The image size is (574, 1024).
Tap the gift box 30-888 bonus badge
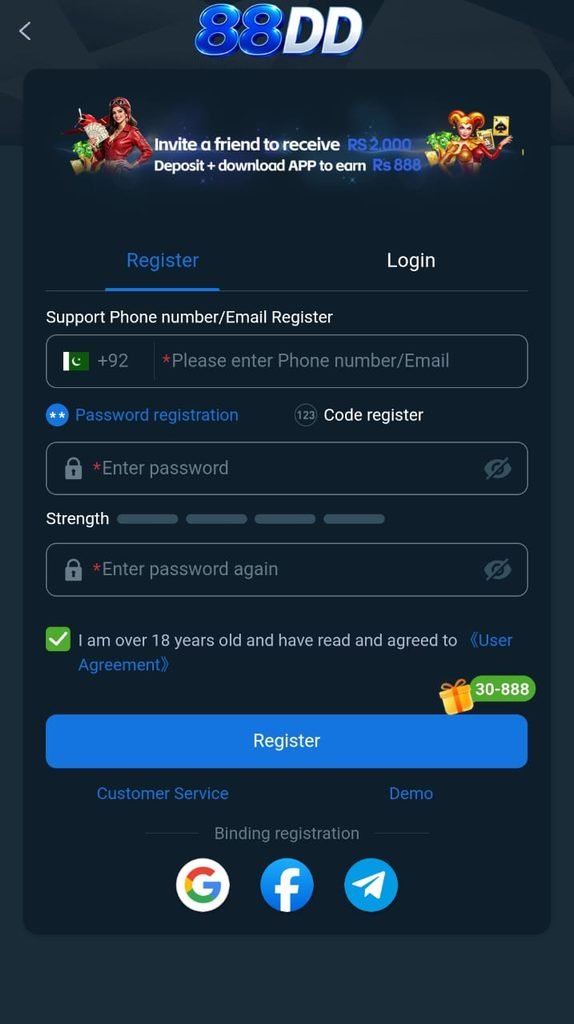tap(487, 694)
